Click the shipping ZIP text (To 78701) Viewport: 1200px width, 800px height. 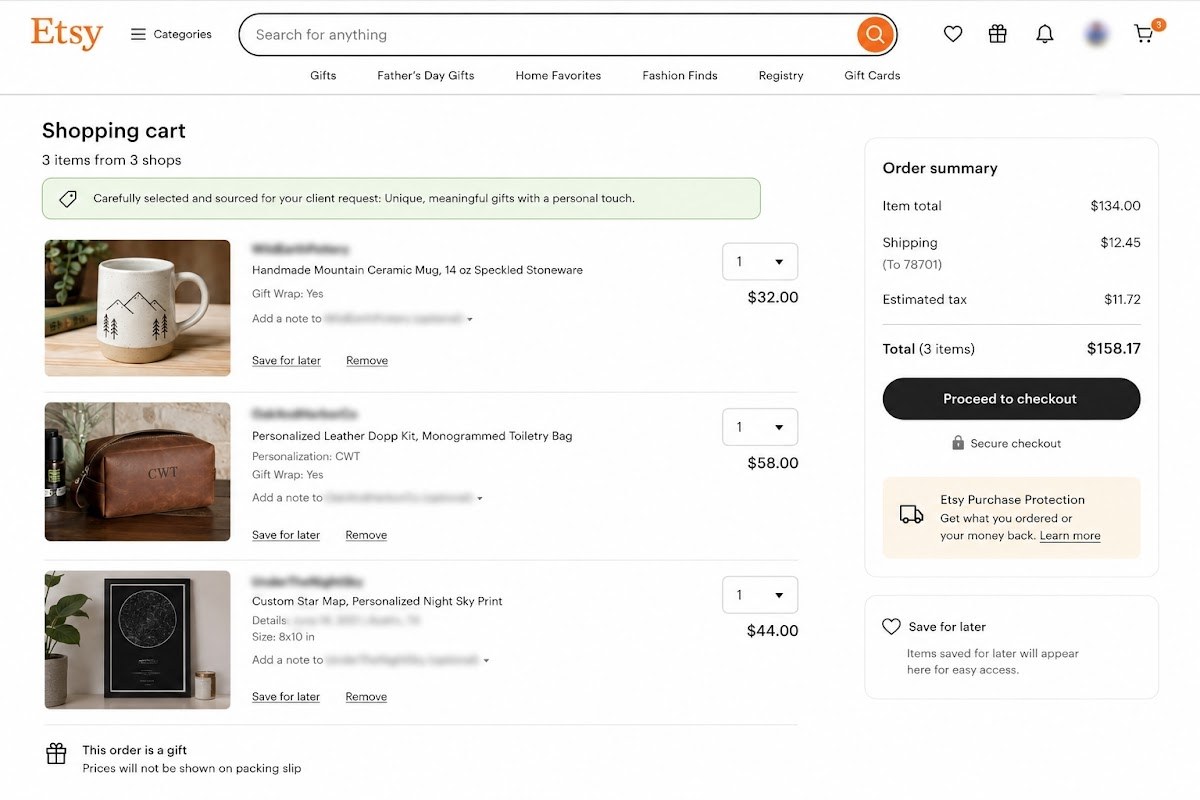[912, 265]
